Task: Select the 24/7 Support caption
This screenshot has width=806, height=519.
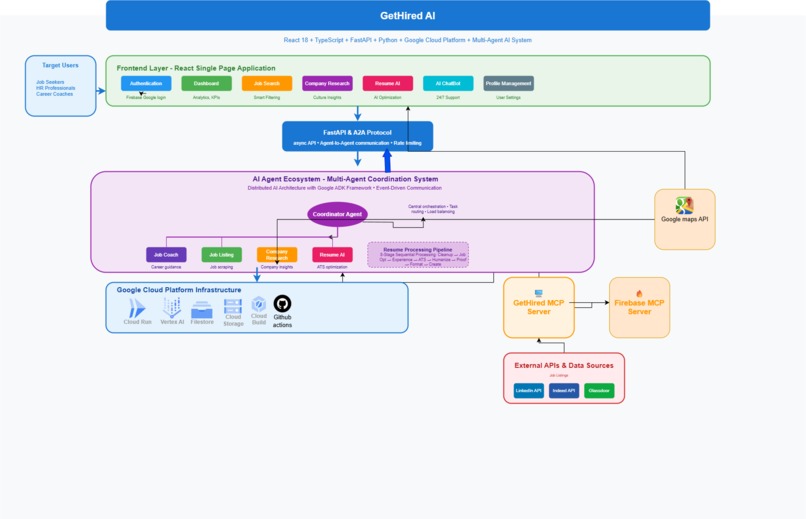Action: 448,97
